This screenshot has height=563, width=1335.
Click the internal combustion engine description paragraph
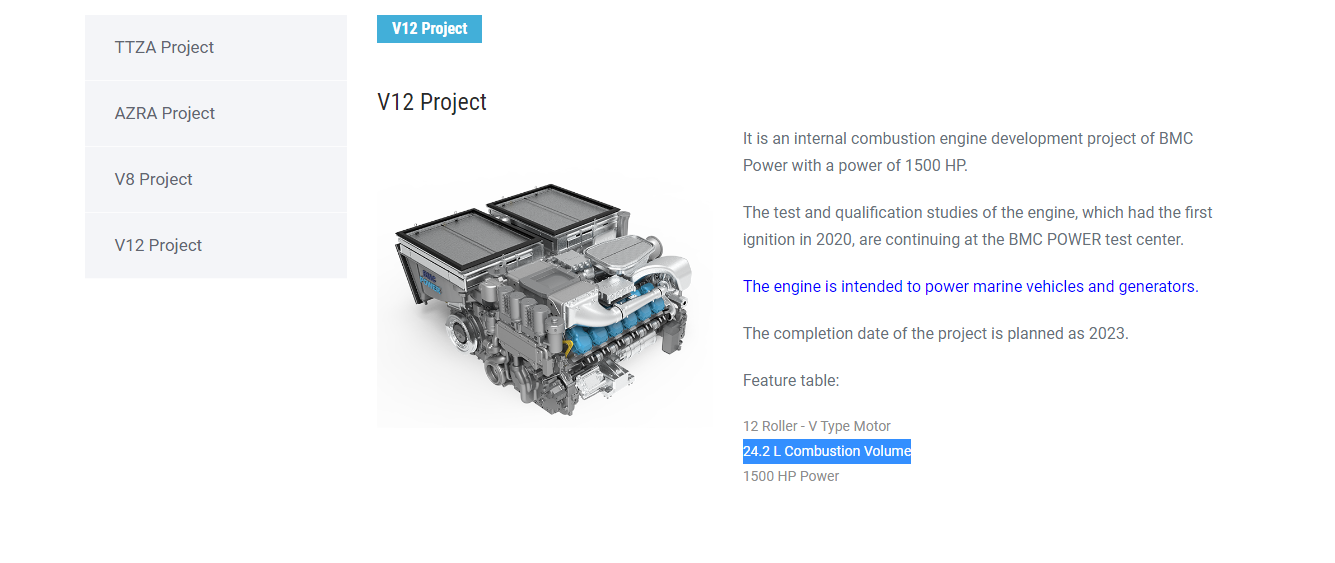(x=967, y=152)
